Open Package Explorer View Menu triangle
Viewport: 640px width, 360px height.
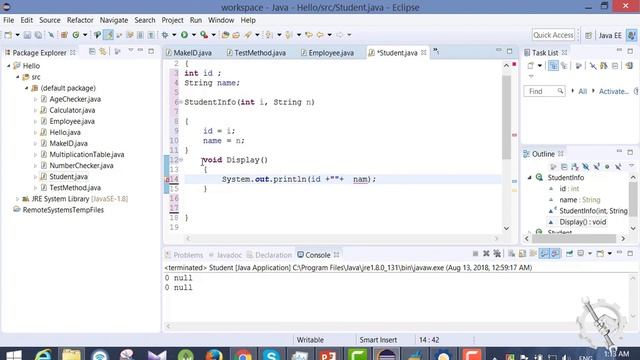[x=131, y=51]
